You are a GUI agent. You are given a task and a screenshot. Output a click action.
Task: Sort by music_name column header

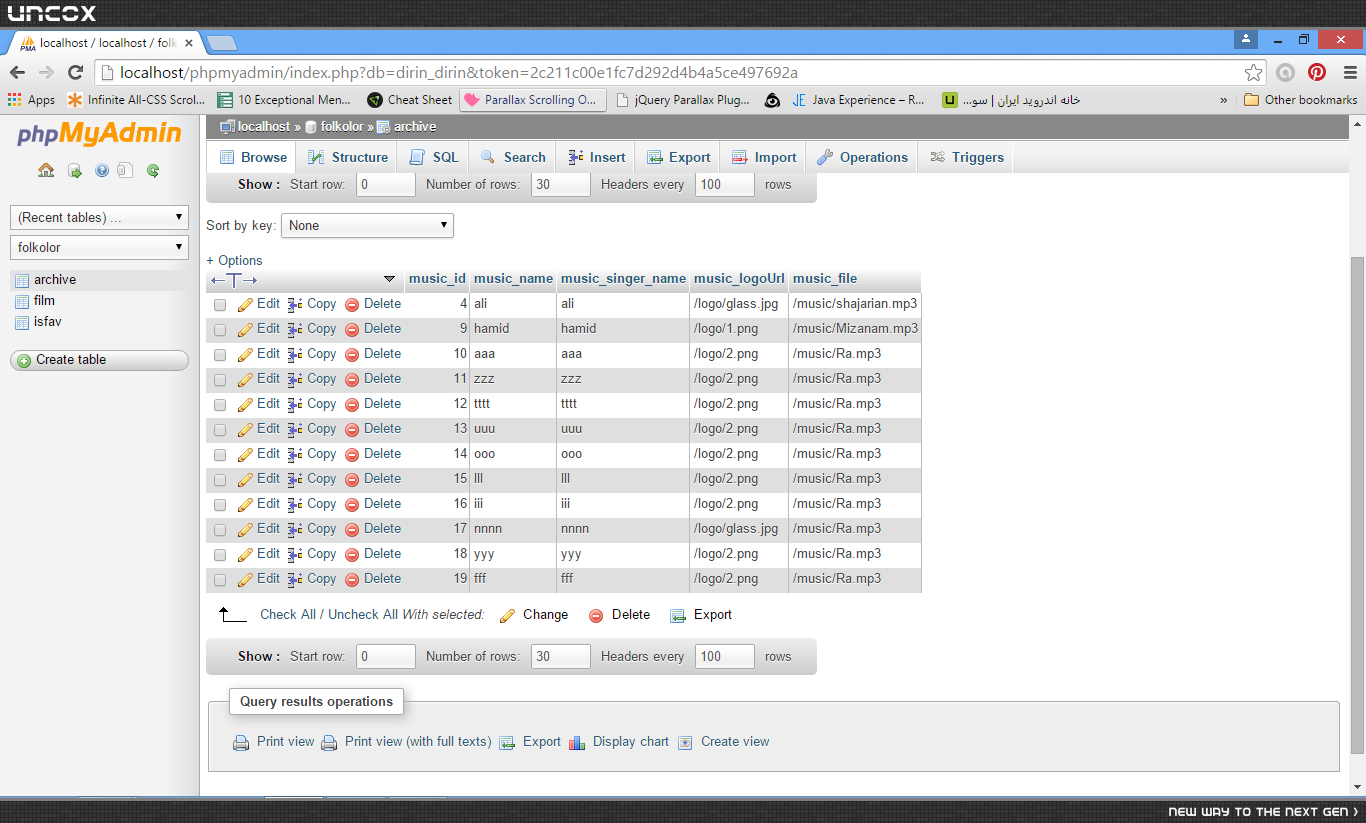pyautogui.click(x=513, y=279)
